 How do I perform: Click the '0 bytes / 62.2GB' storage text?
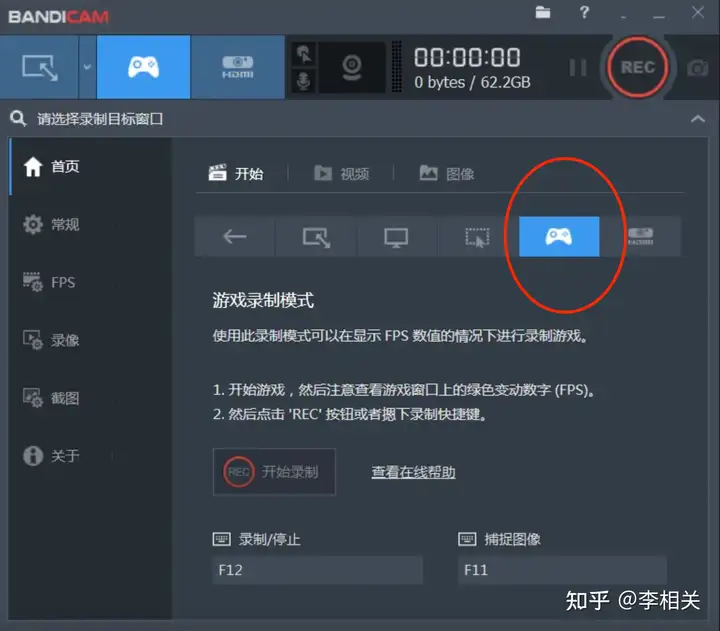point(472,82)
